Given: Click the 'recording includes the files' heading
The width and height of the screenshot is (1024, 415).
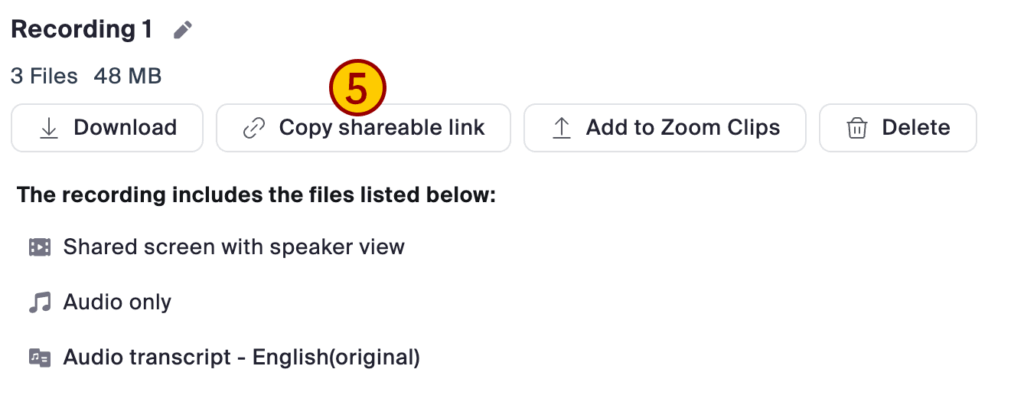Looking at the screenshot, I should coord(256,195).
